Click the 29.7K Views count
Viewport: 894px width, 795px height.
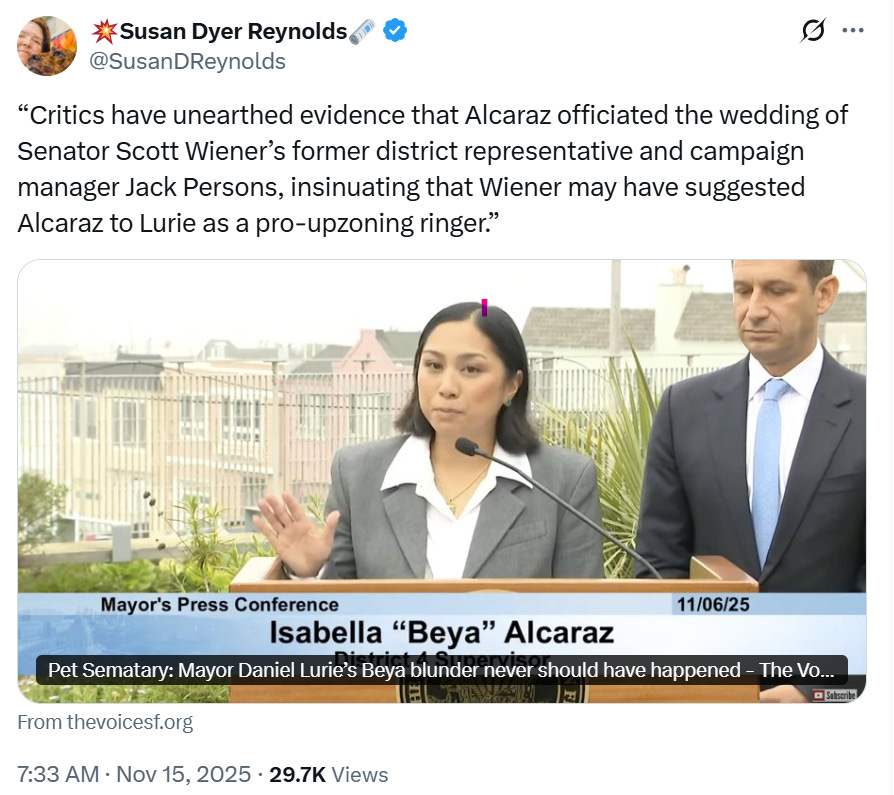(x=328, y=774)
